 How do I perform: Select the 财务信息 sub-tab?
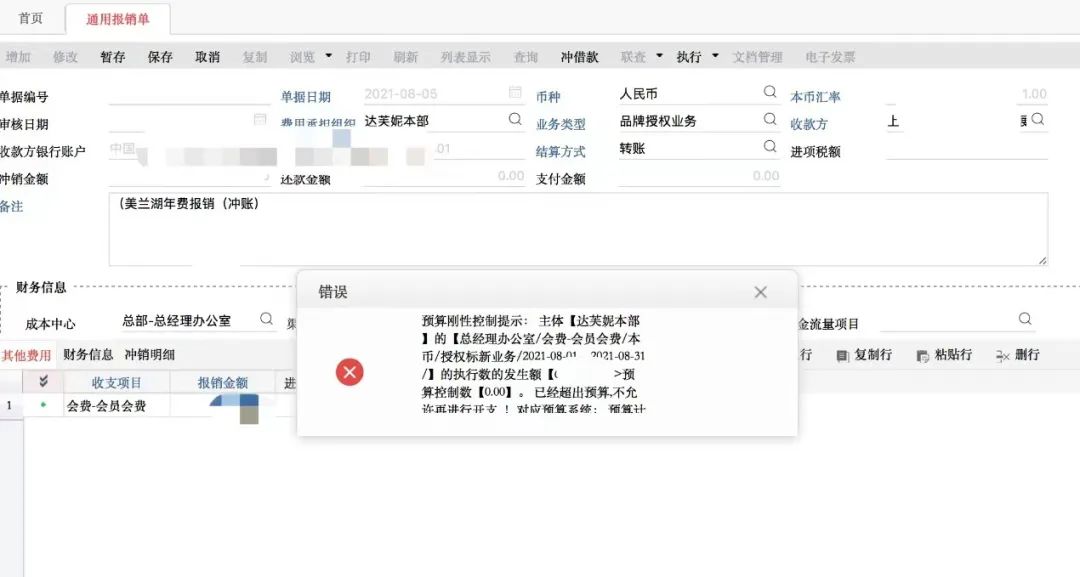point(88,354)
